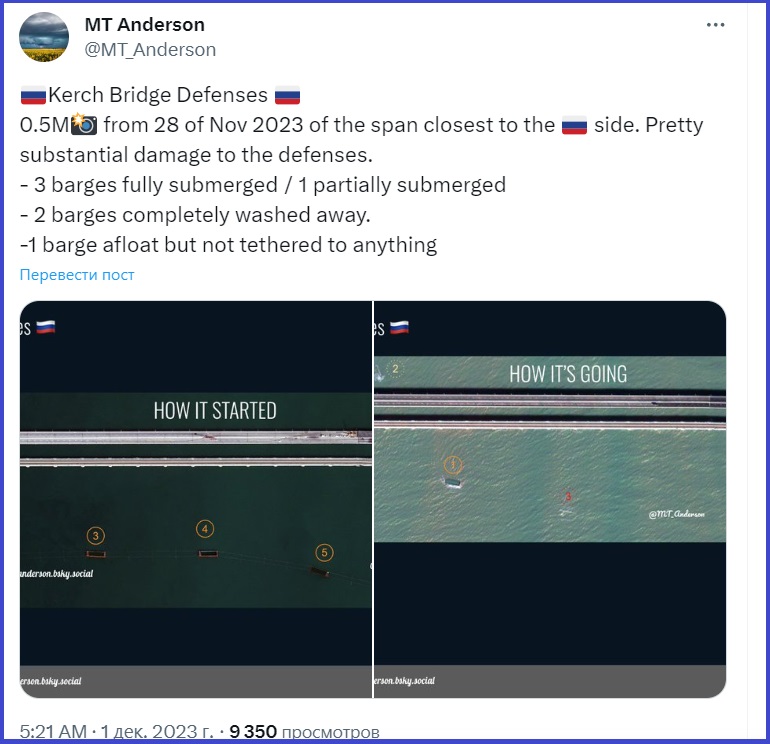This screenshot has height=744, width=770.
Task: Click dotted marker 2 on right image
Action: pyautogui.click(x=395, y=369)
